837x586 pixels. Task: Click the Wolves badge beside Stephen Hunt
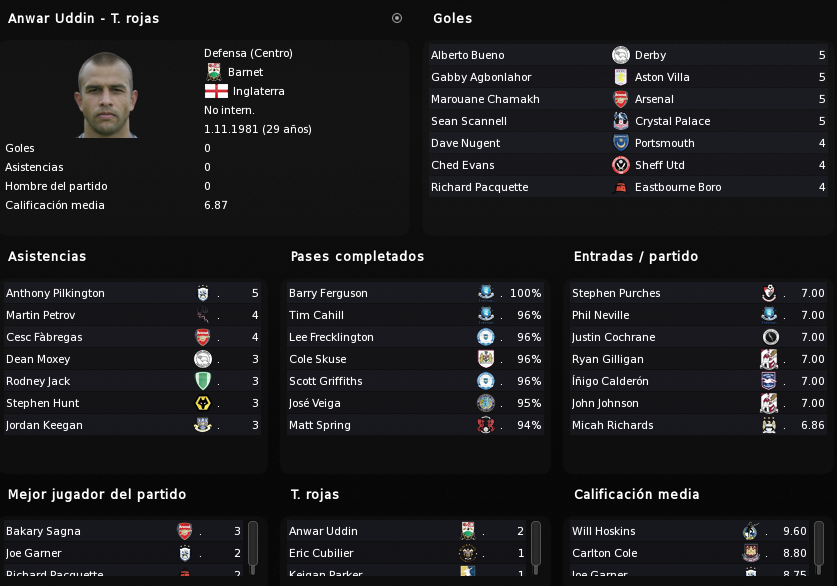(x=203, y=403)
